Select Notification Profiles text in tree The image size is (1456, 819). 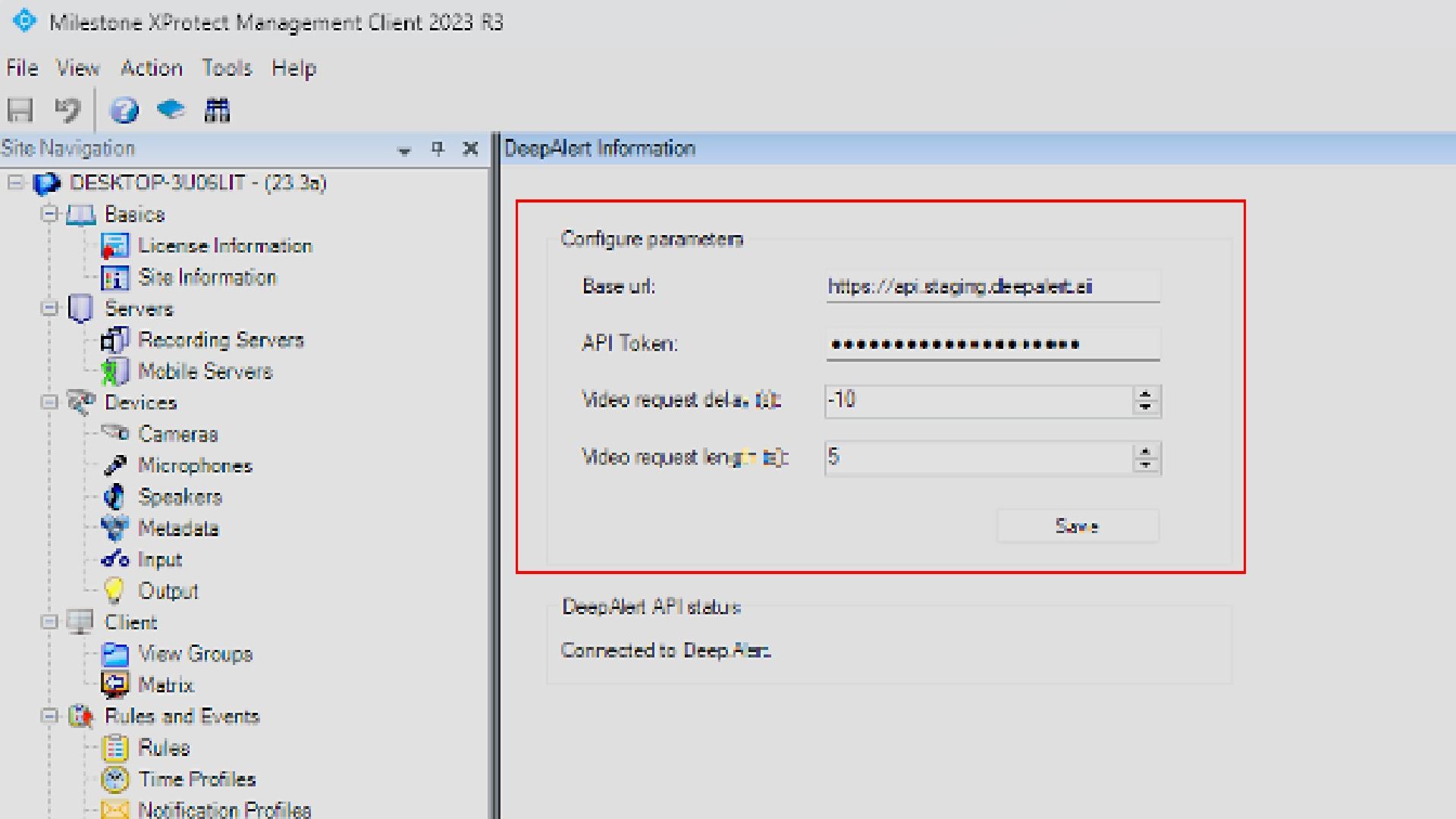pos(224,810)
